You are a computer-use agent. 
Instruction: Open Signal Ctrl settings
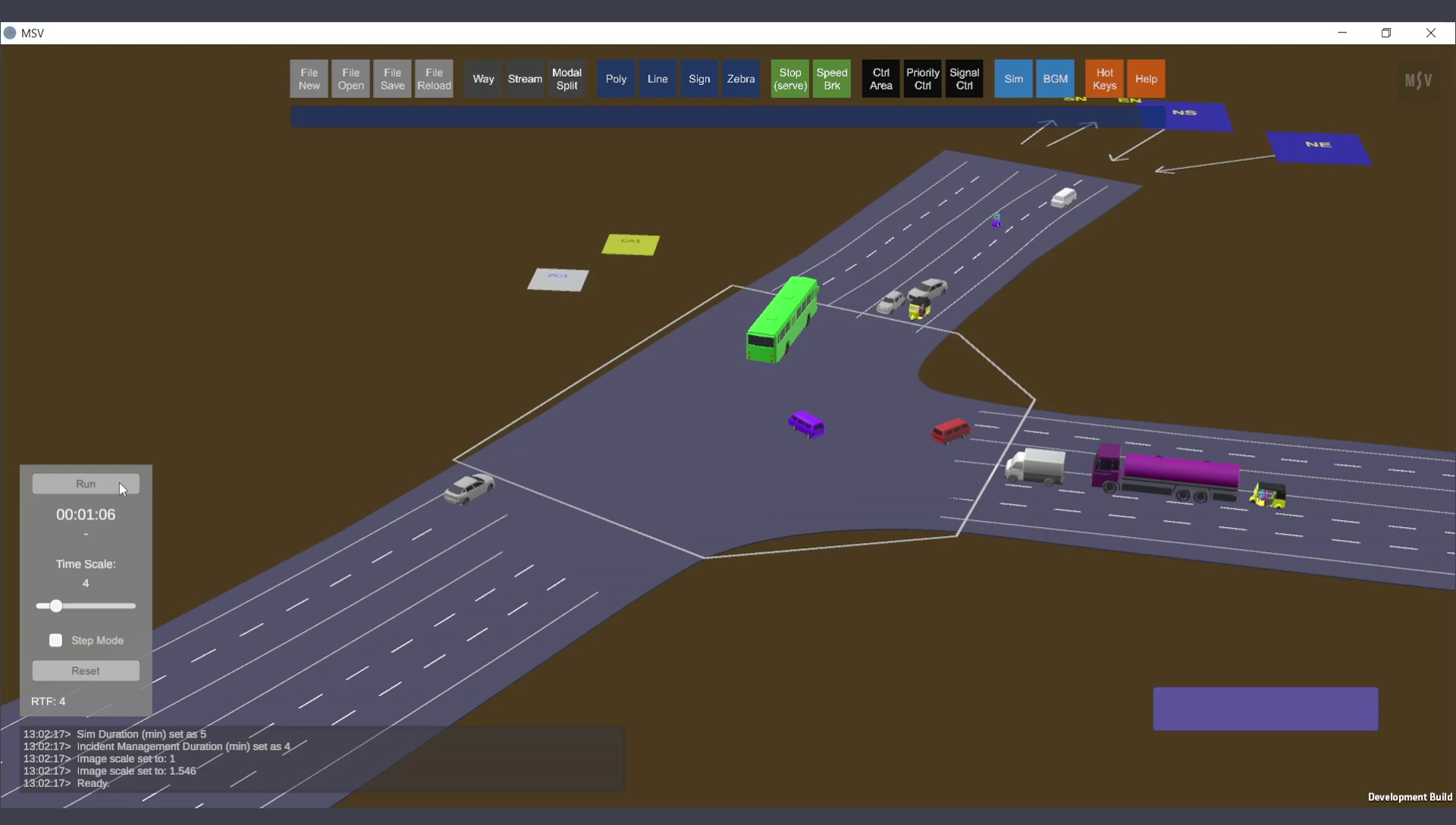click(x=964, y=79)
